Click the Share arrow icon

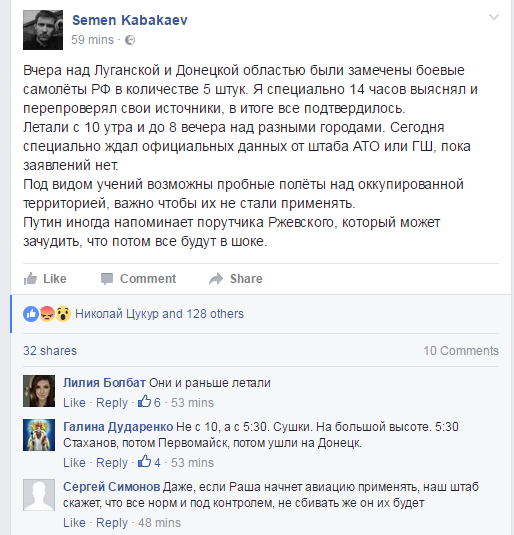pos(216,279)
